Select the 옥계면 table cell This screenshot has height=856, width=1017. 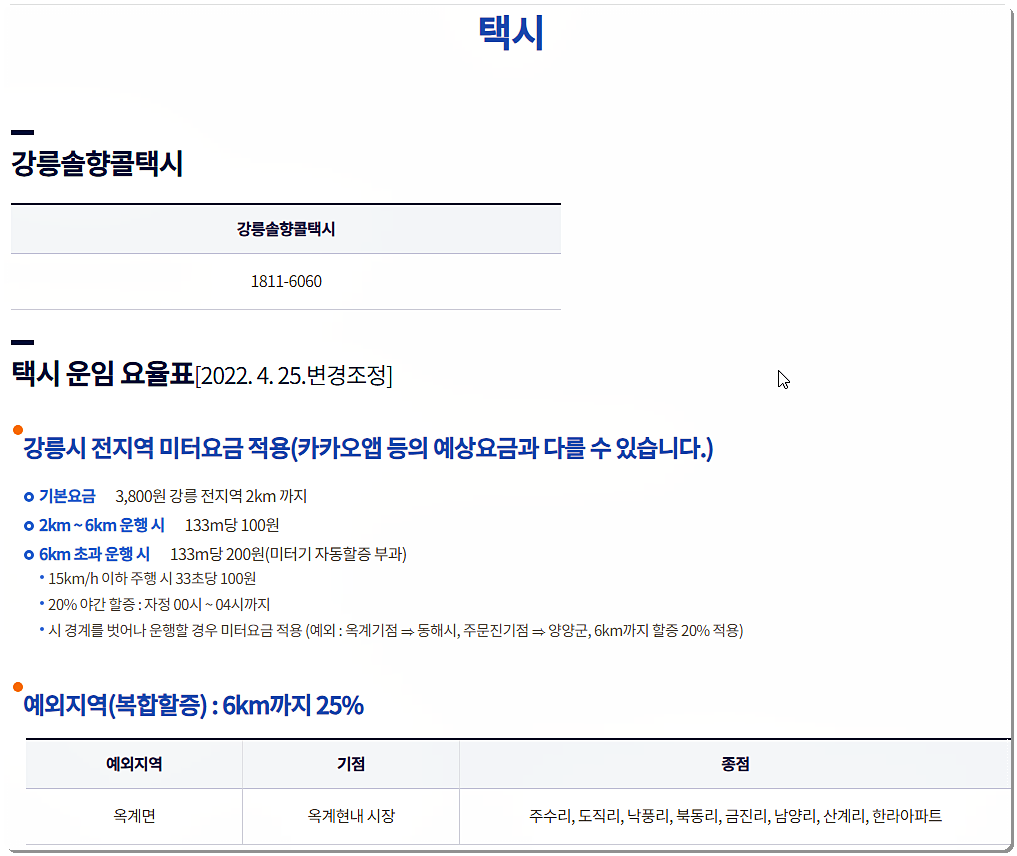tap(134, 816)
